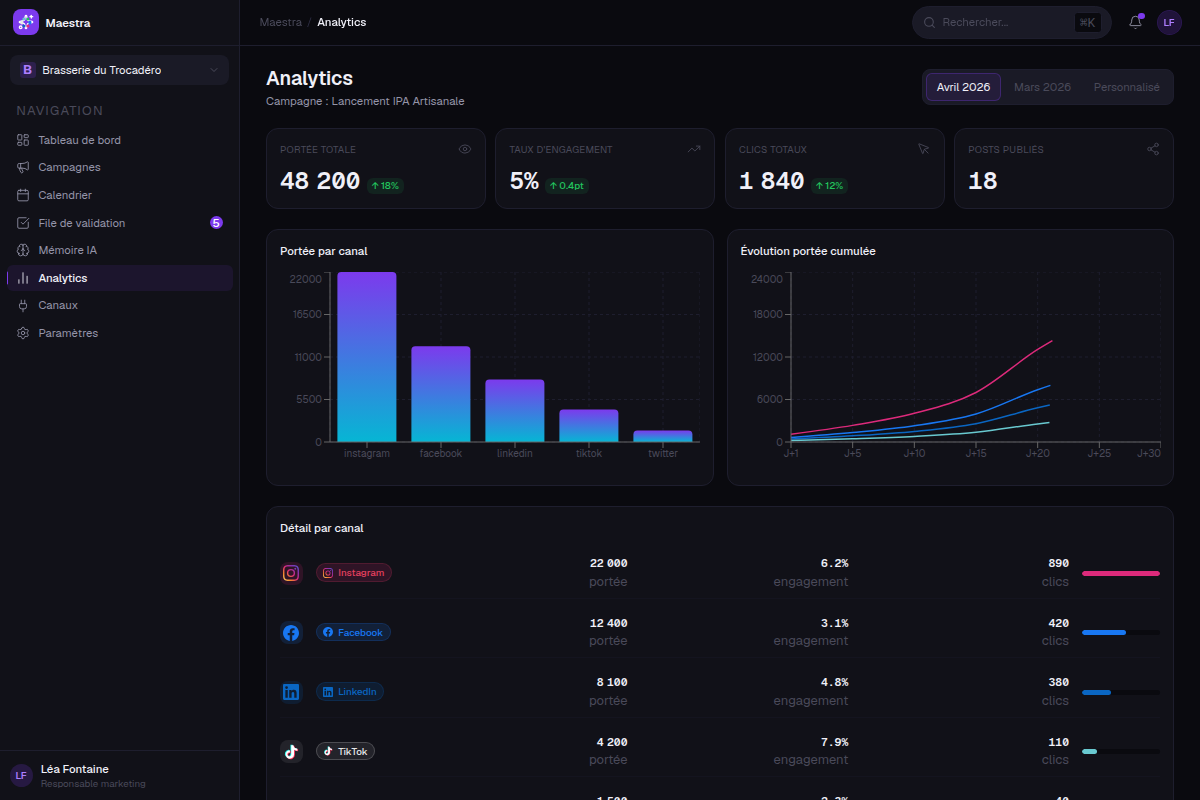This screenshot has width=1200, height=800.
Task: Click the 12% badge on Clics totaux
Action: tap(829, 185)
